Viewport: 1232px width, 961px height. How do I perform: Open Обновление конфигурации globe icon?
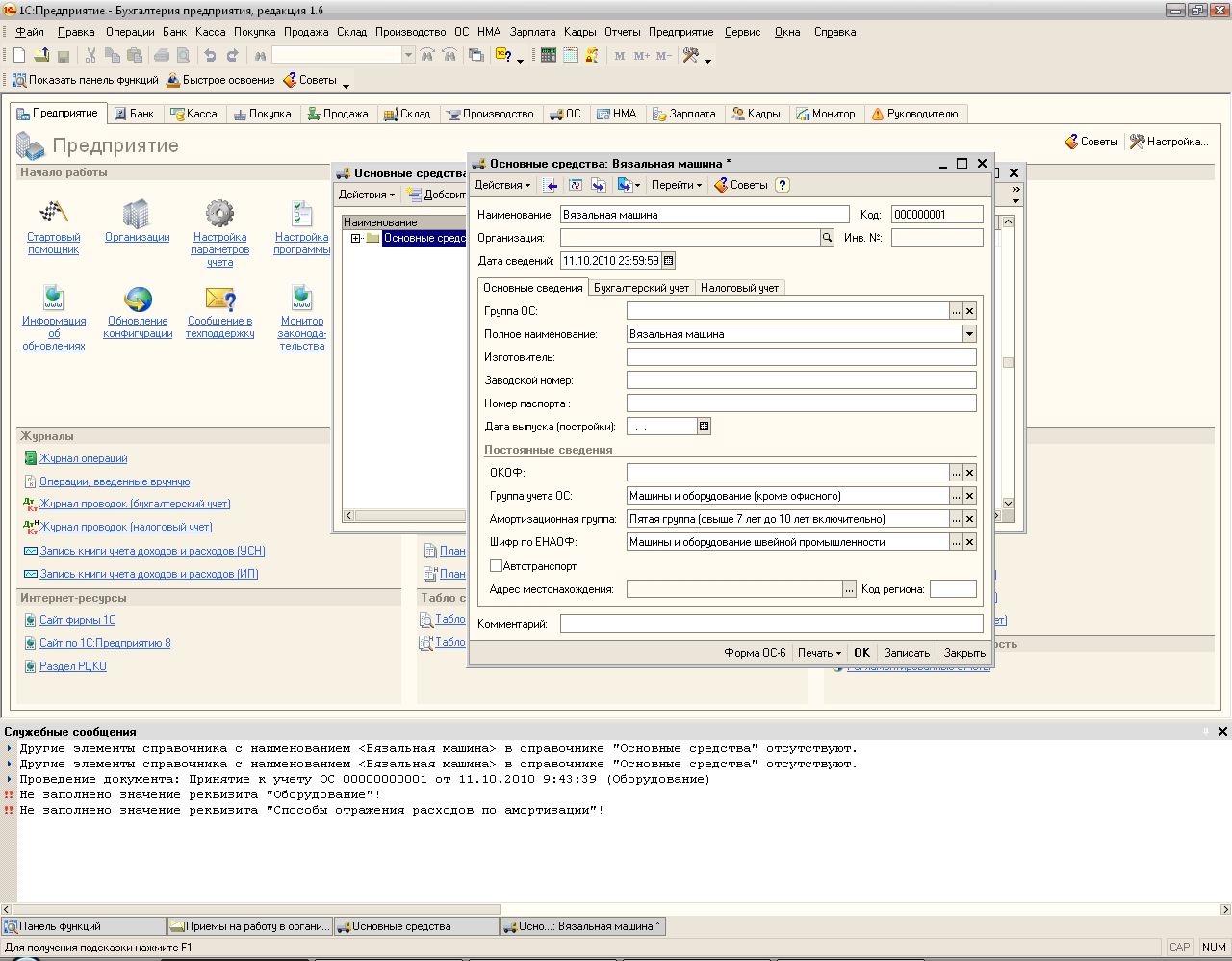[138, 299]
